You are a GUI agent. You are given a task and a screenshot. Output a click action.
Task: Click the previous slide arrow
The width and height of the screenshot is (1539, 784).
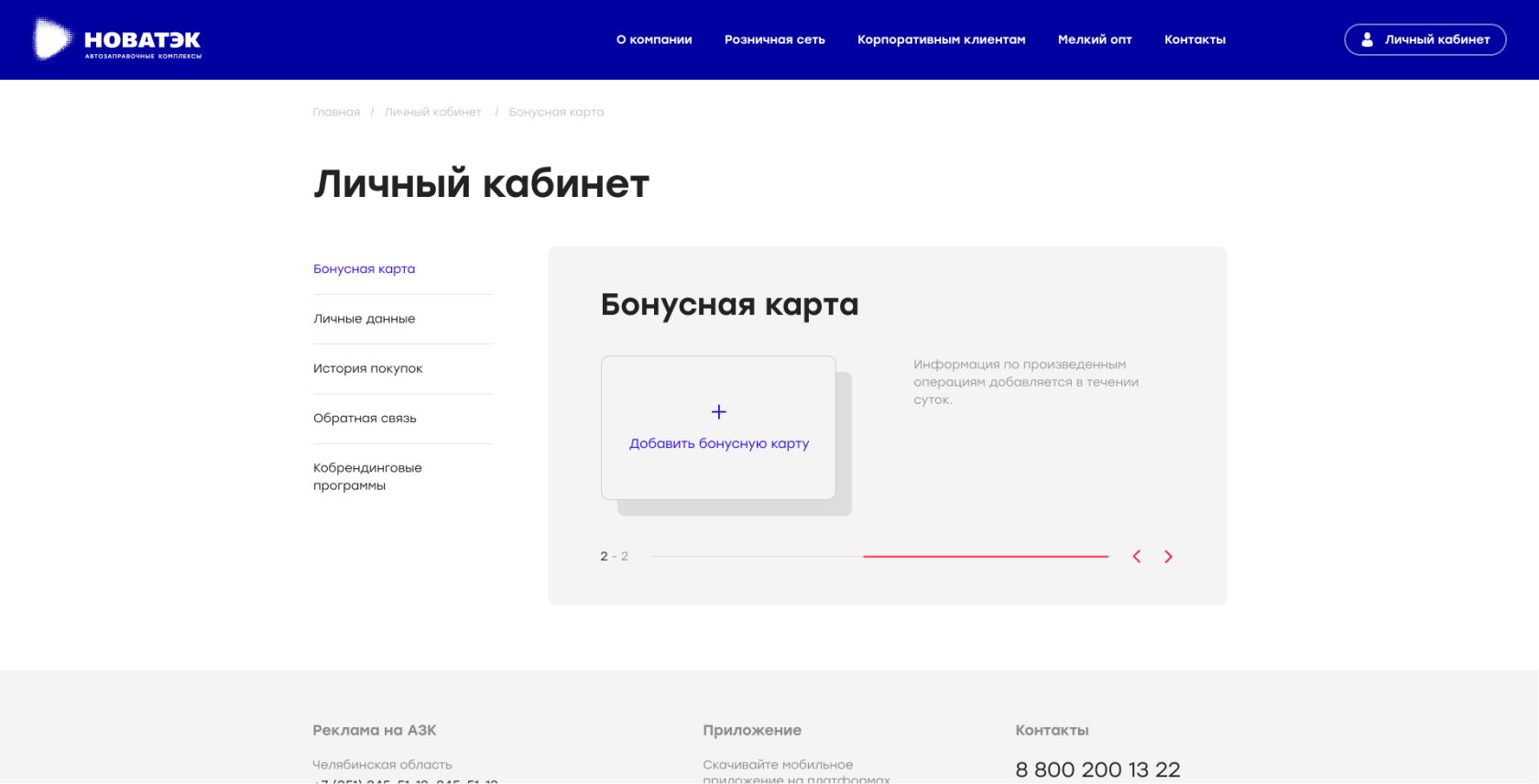(1137, 557)
